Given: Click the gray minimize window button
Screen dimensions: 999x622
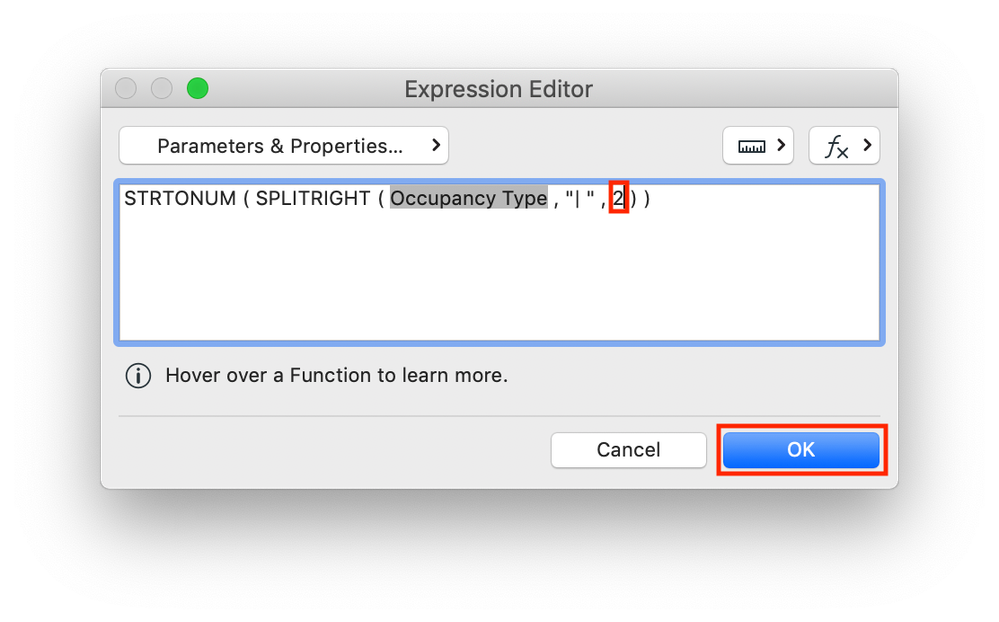Looking at the screenshot, I should (x=162, y=89).
